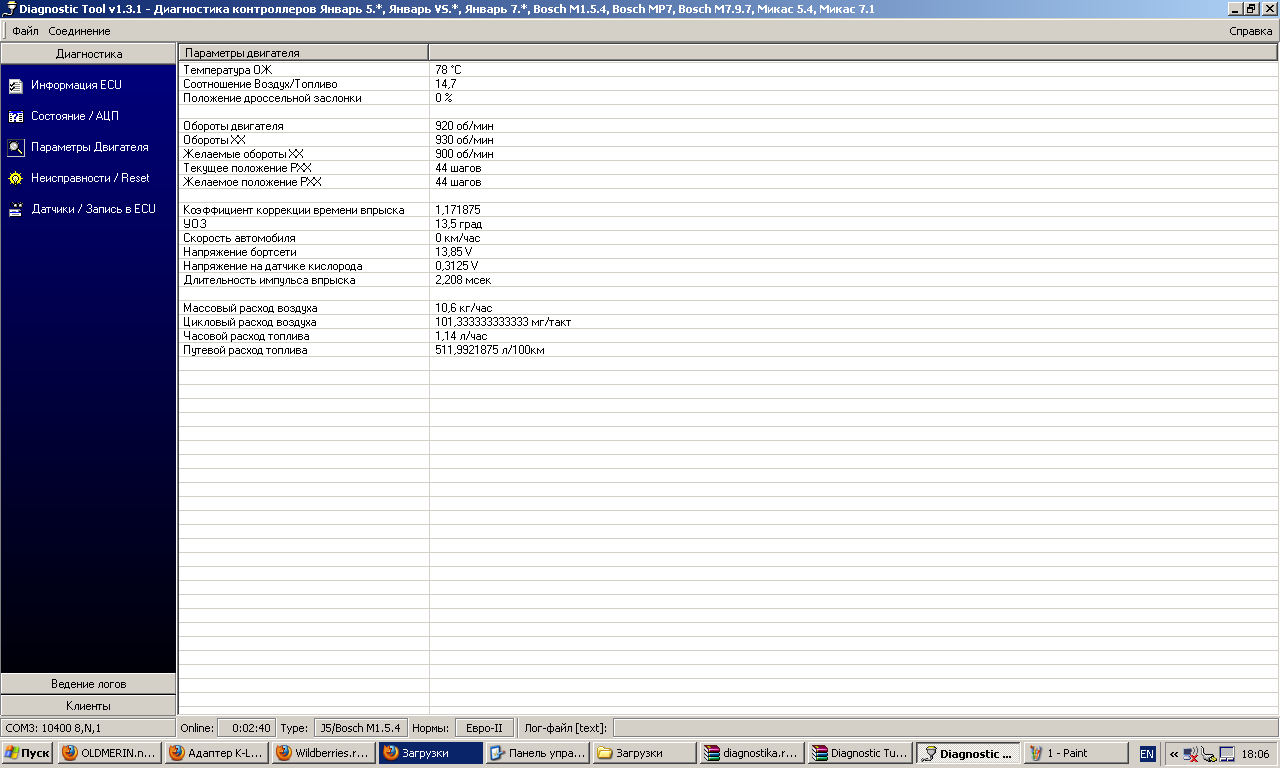Click the network tray icon with red cross
Screen dimensions: 1280x768
tap(1191, 754)
